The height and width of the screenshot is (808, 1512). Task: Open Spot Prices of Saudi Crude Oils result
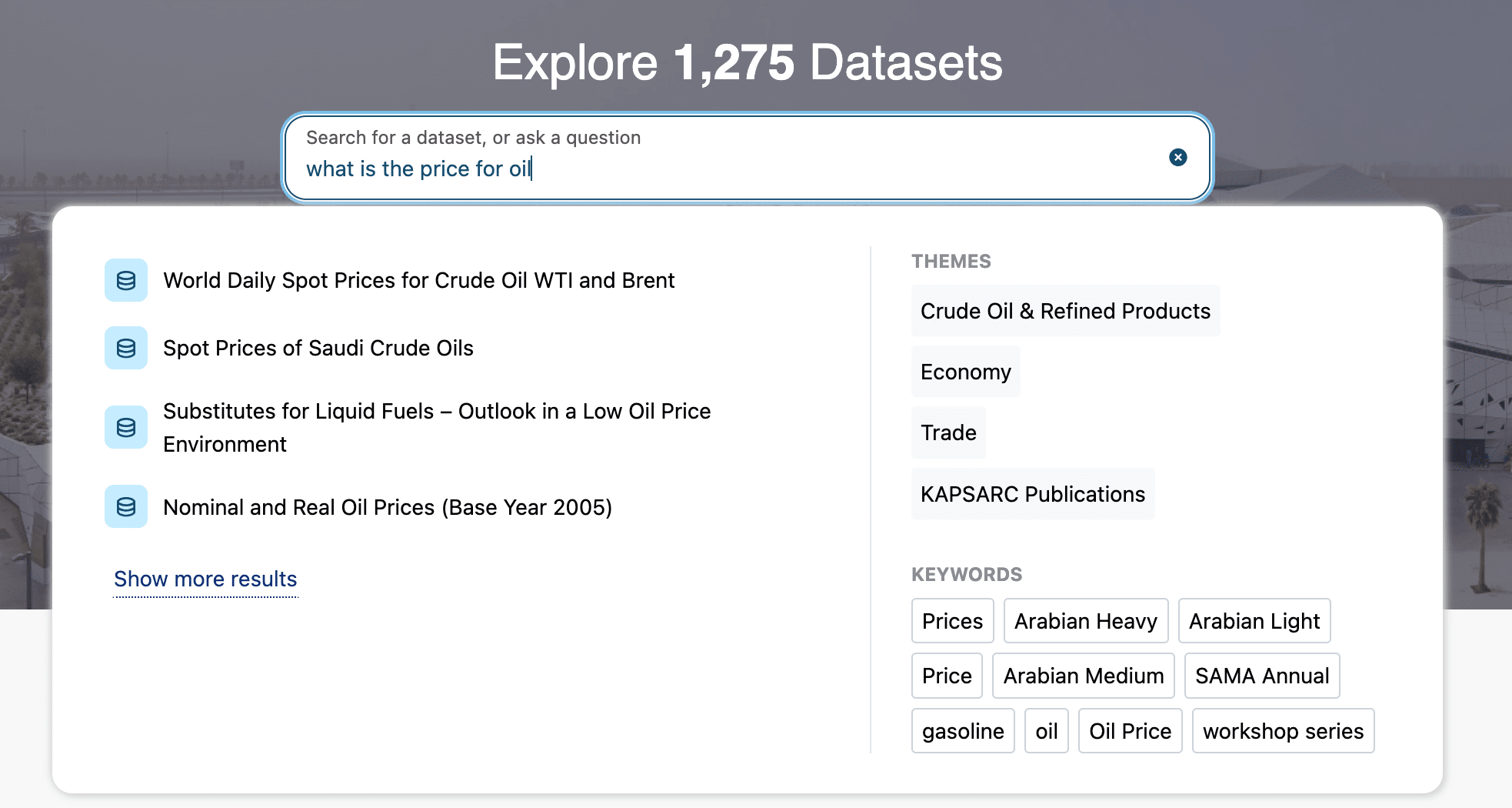click(x=318, y=349)
